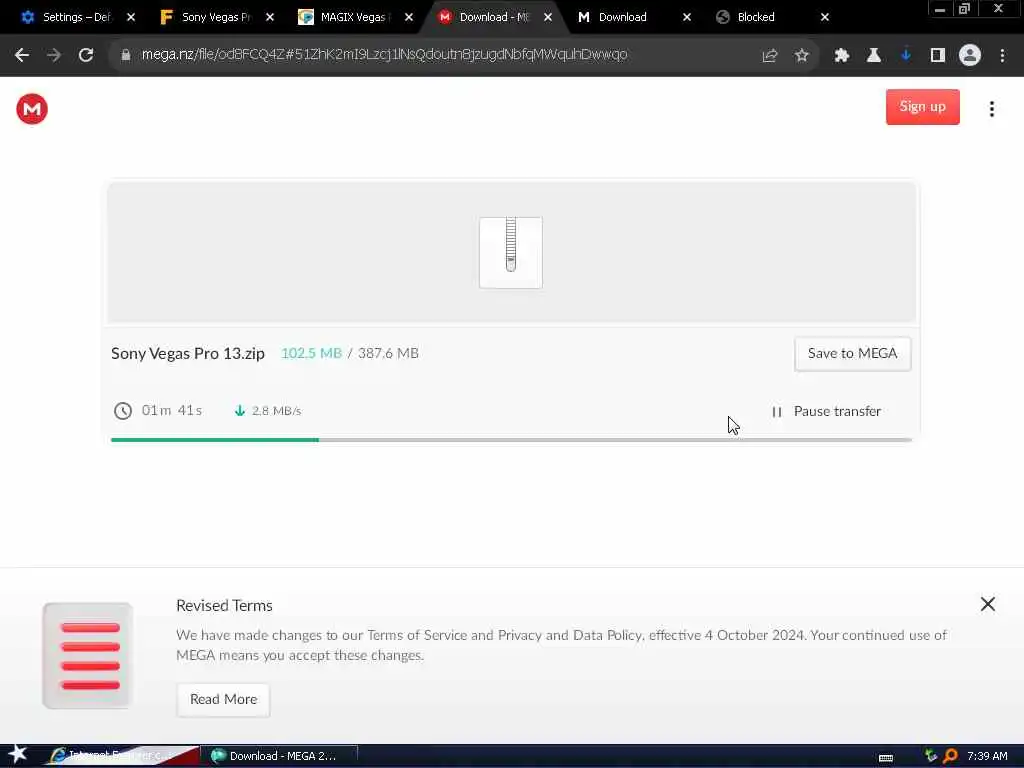Click the share page icon
Screen dimensions: 1024x768
770,56
